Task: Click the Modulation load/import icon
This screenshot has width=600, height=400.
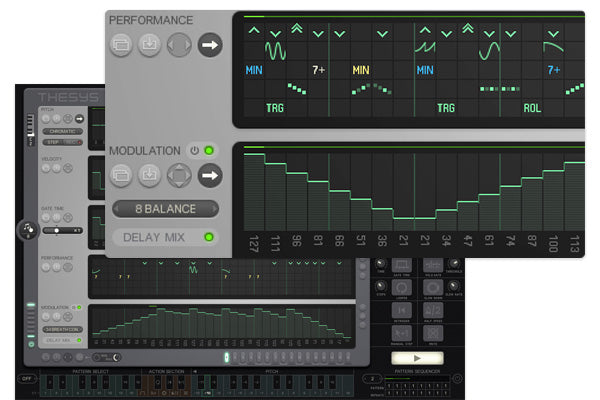Action: [150, 176]
